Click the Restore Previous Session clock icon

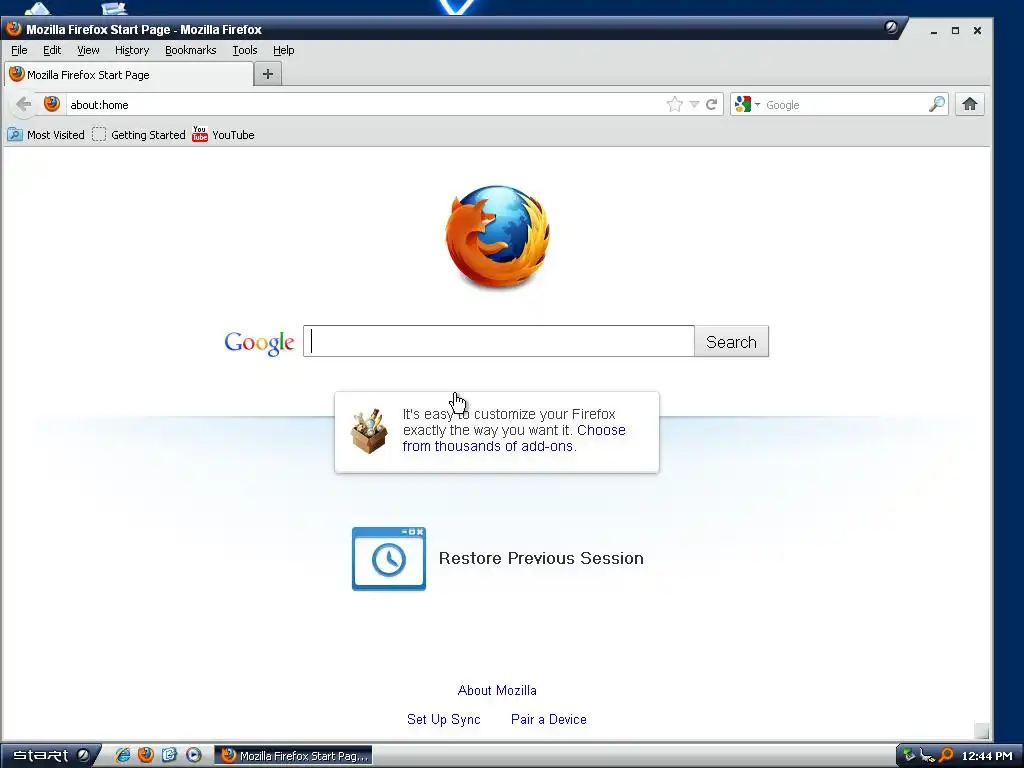[x=389, y=559]
